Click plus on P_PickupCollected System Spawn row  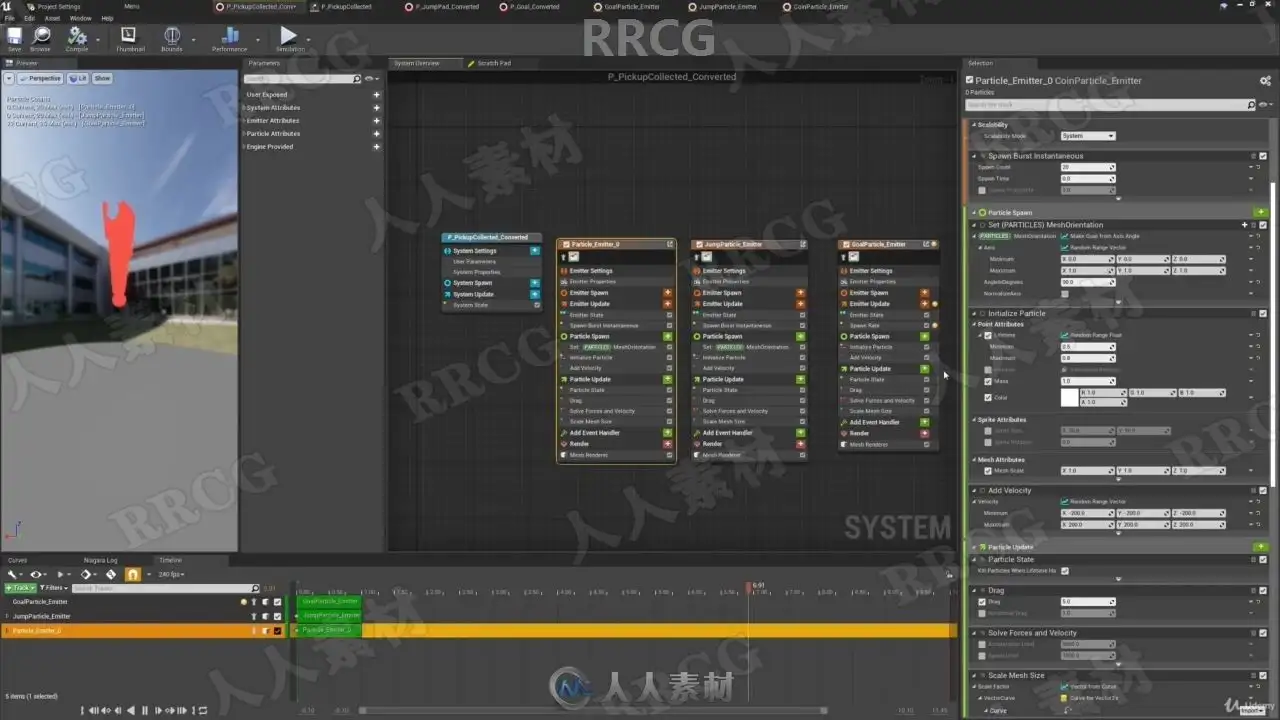(x=535, y=283)
